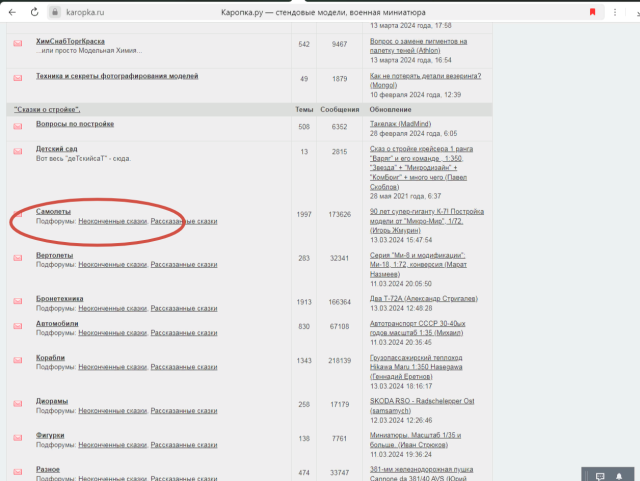This screenshot has width=640, height=481.
Task: Go to Неоконченные сказки under Автомобили
Action: pos(112,337)
